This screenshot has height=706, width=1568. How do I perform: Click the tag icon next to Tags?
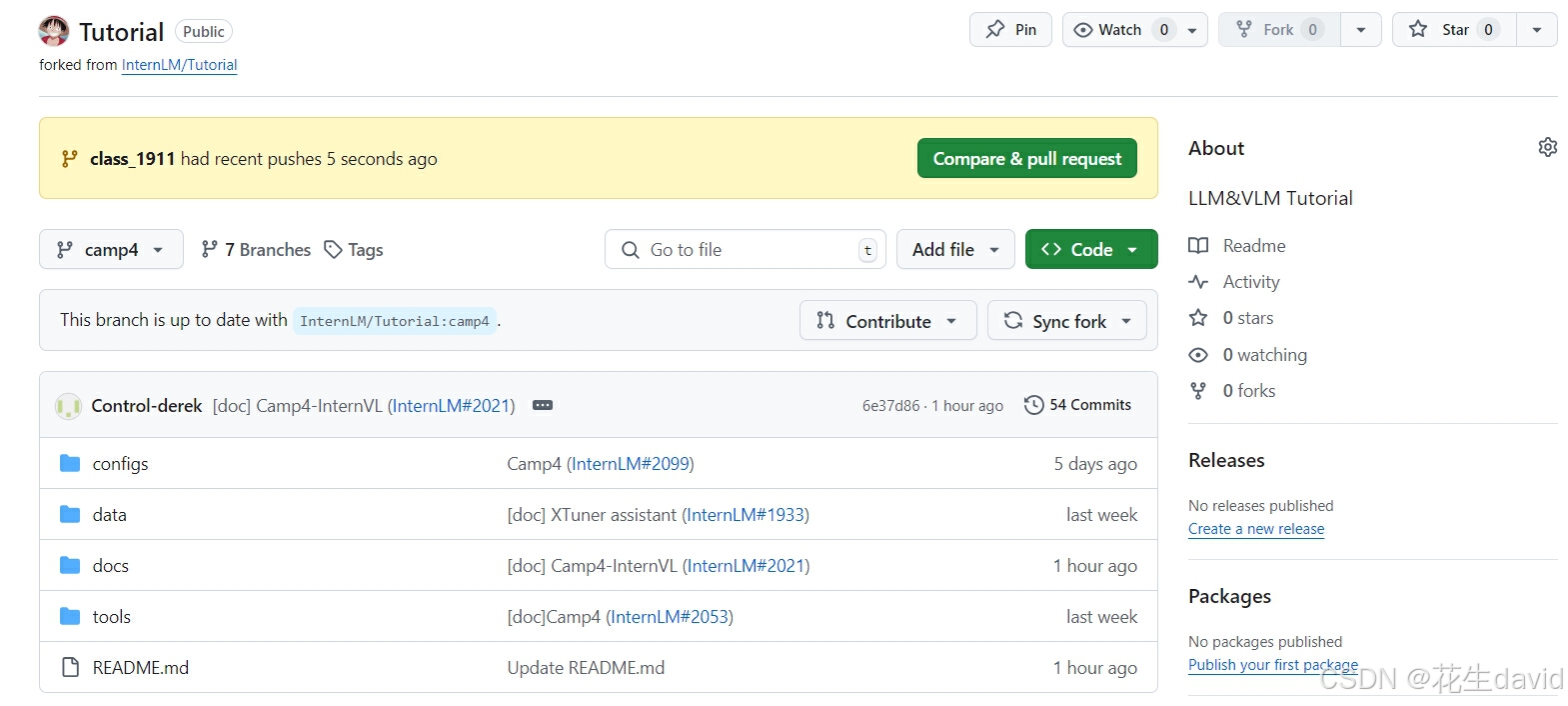point(333,250)
